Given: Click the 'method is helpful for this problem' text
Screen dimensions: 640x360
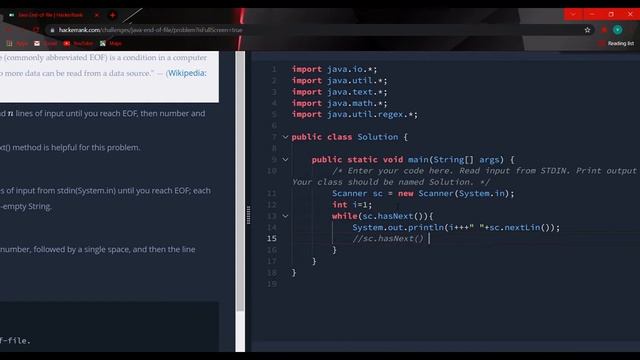Looking at the screenshot, I should point(76,148).
